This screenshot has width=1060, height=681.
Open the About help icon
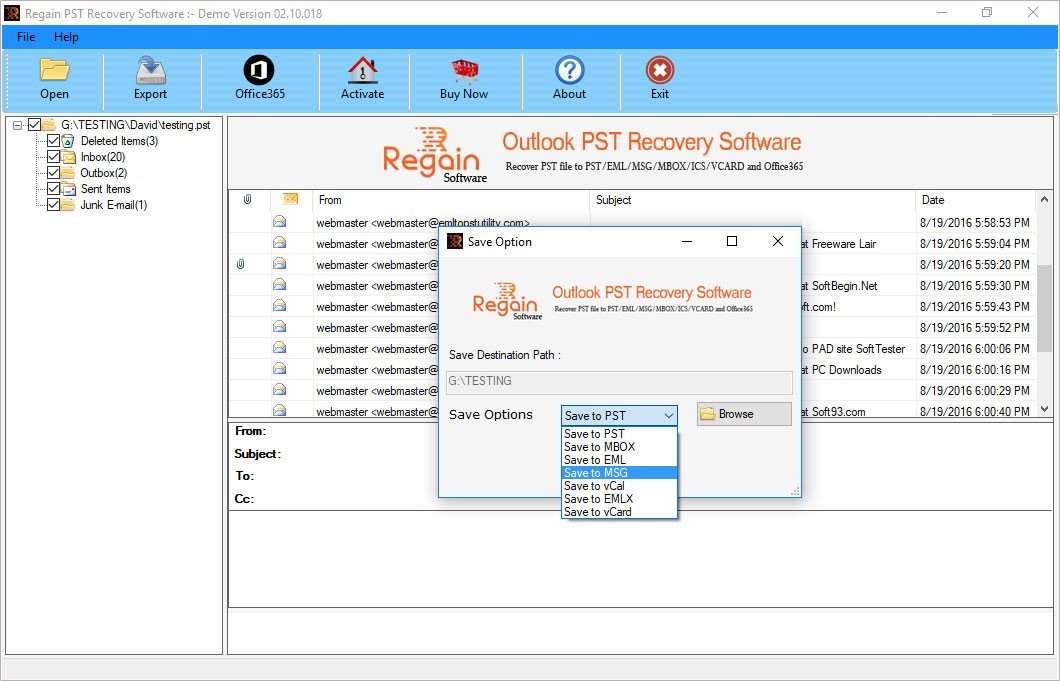click(570, 70)
